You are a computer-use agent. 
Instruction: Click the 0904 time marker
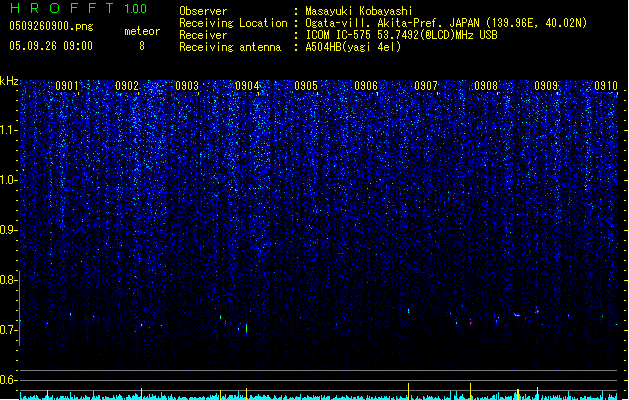point(247,86)
